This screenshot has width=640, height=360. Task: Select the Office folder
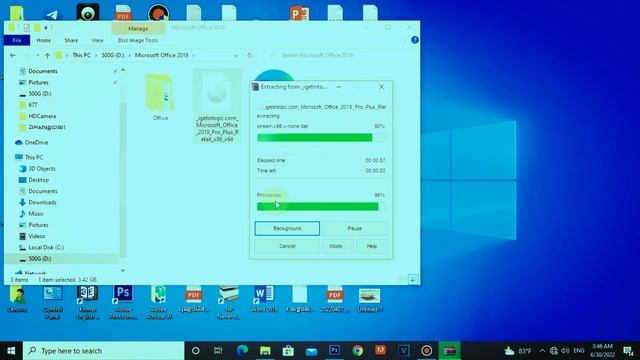(160, 97)
